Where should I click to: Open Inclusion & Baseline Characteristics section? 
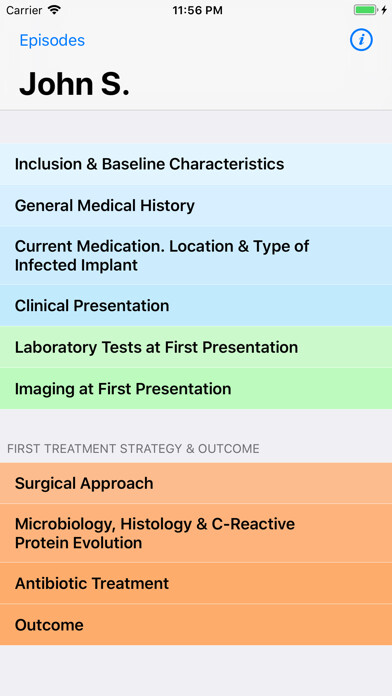[x=196, y=164]
